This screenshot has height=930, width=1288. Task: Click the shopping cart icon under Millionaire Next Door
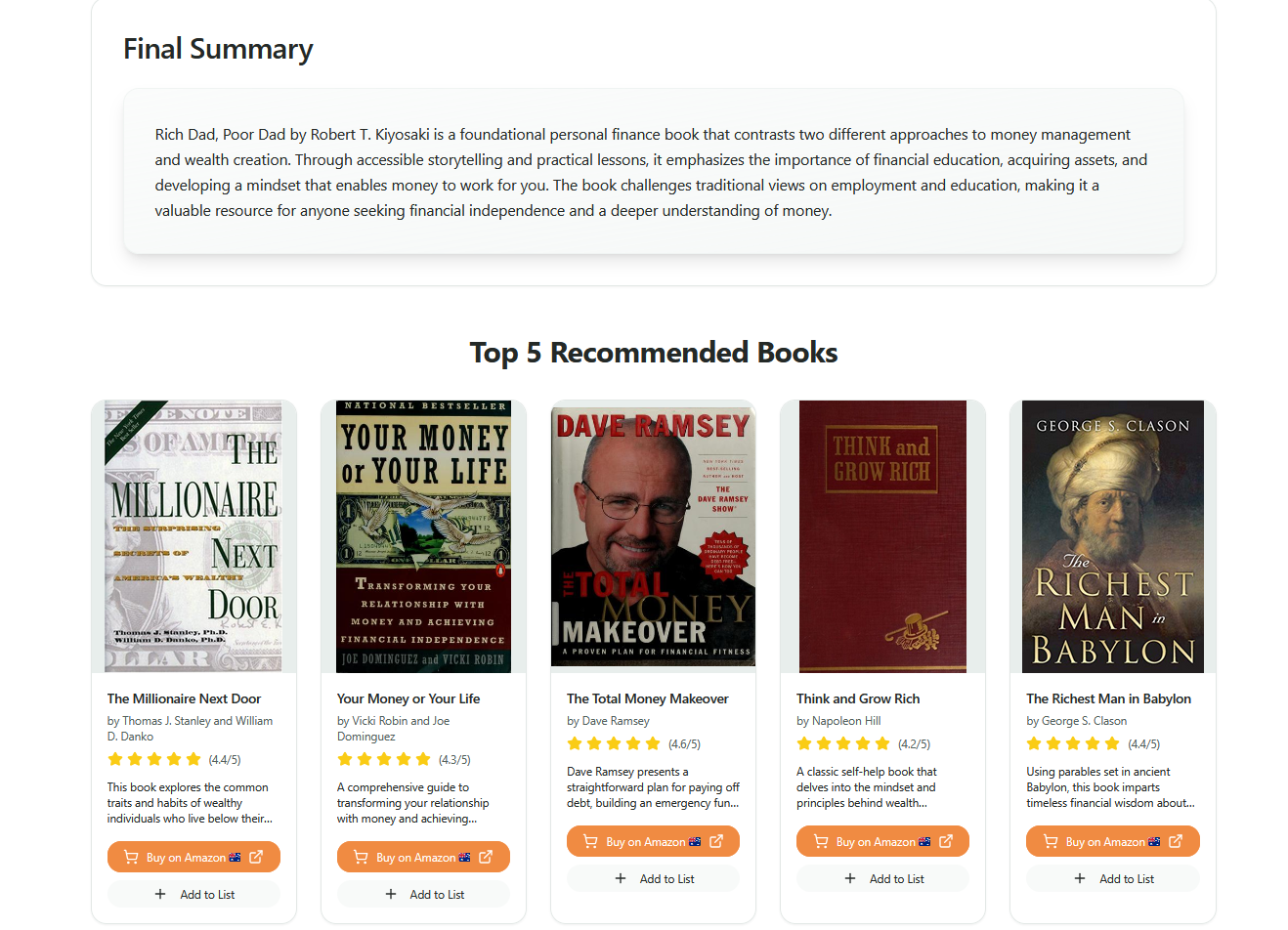point(131,858)
